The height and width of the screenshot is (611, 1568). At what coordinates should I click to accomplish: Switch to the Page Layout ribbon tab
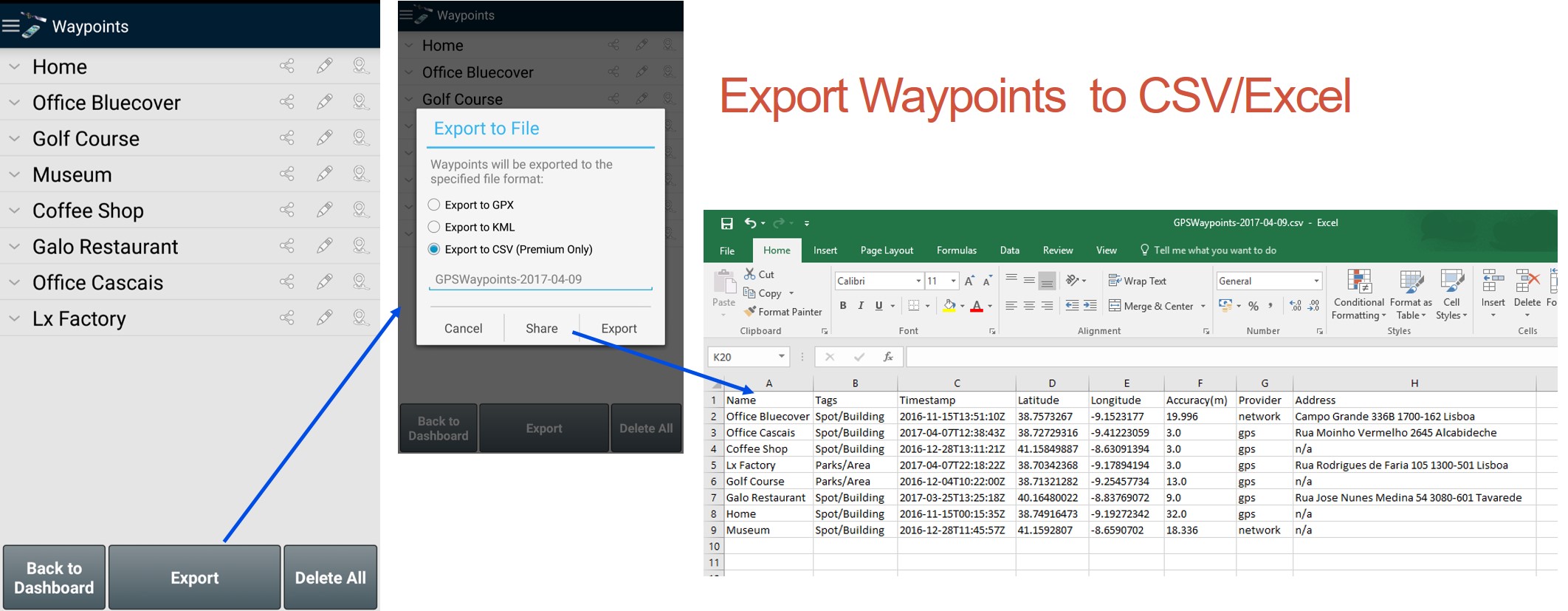point(887,250)
